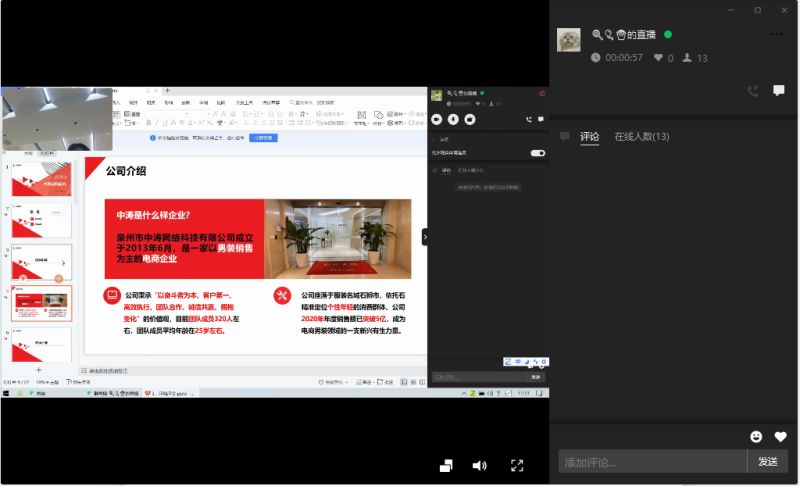The height and width of the screenshot is (486, 800).
Task: Toggle camera button in inner live panel
Action: coord(437,119)
